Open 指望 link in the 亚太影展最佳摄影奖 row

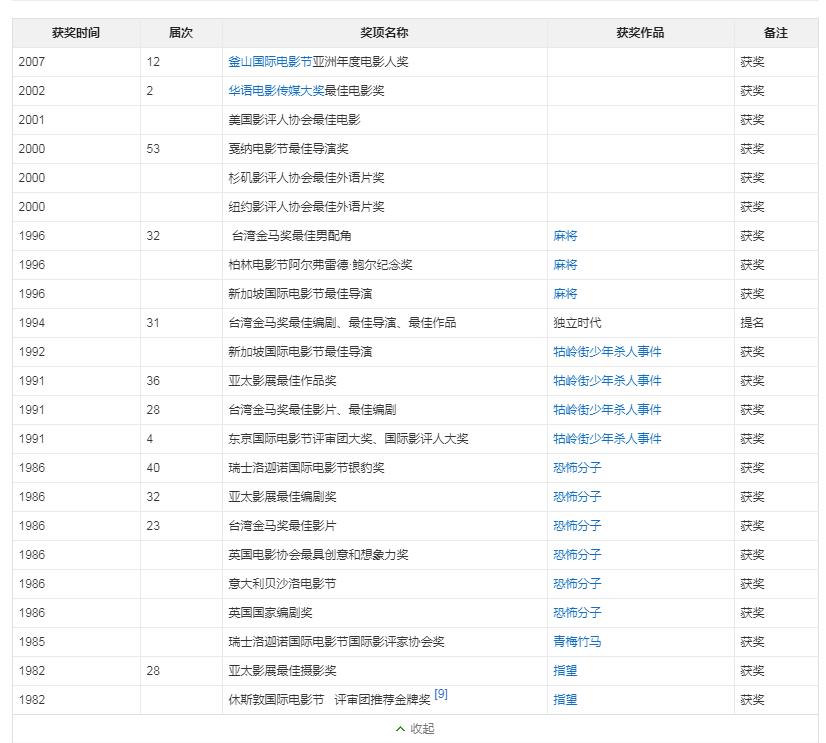coord(566,671)
